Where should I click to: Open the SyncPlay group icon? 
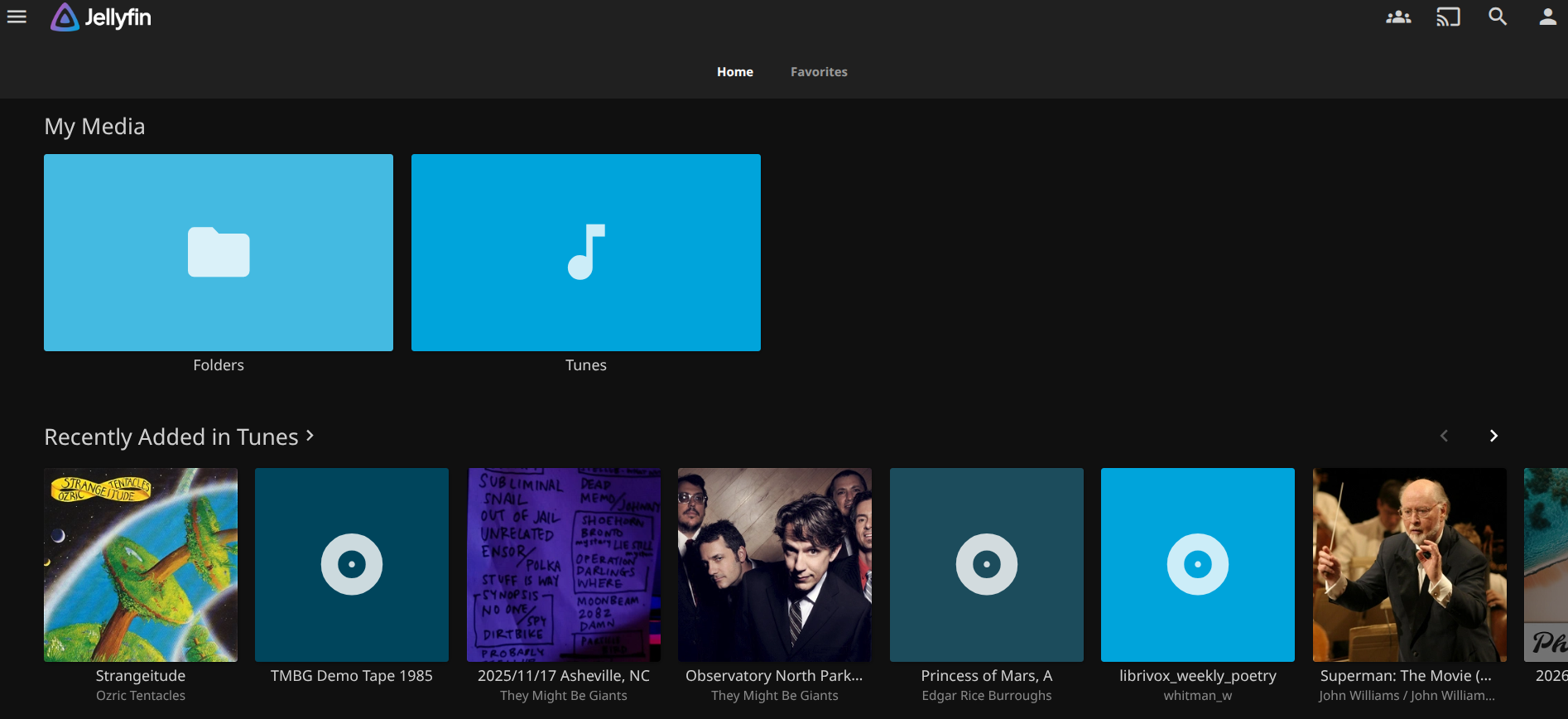(x=1398, y=17)
